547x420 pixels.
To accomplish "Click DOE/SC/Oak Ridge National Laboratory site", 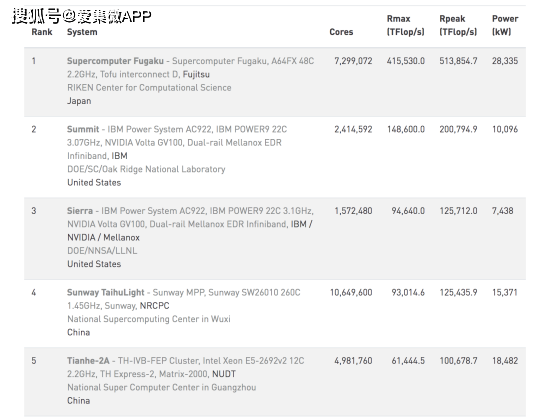I will pyautogui.click(x=146, y=170).
